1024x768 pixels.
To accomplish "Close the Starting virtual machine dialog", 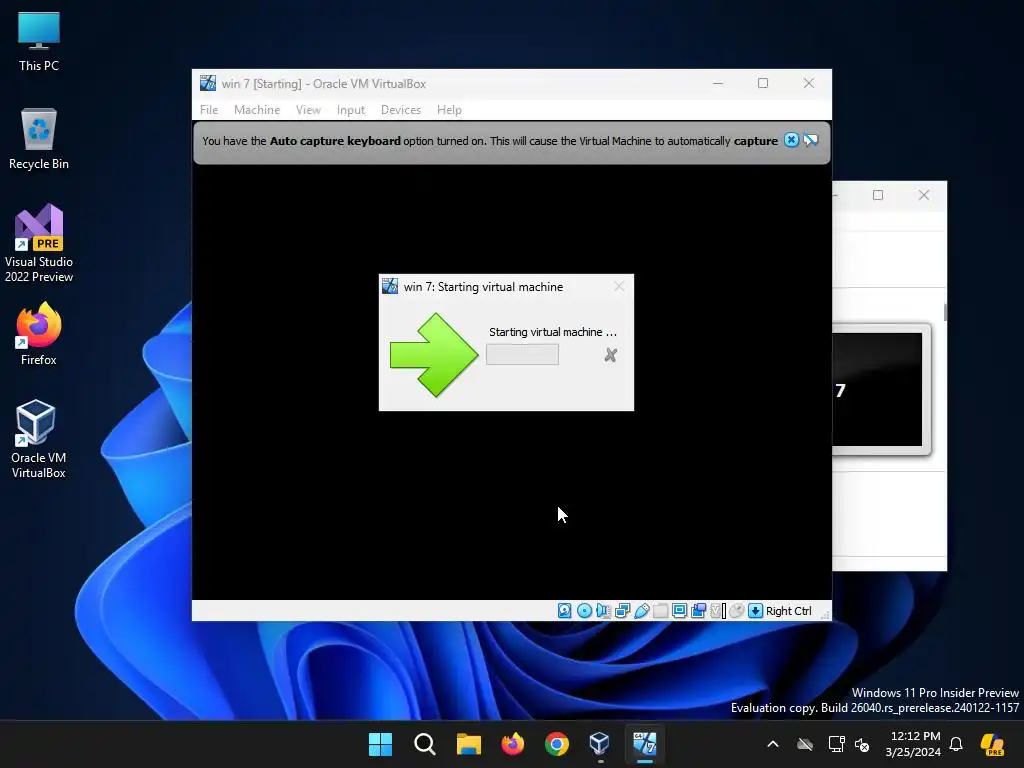I will coord(618,286).
